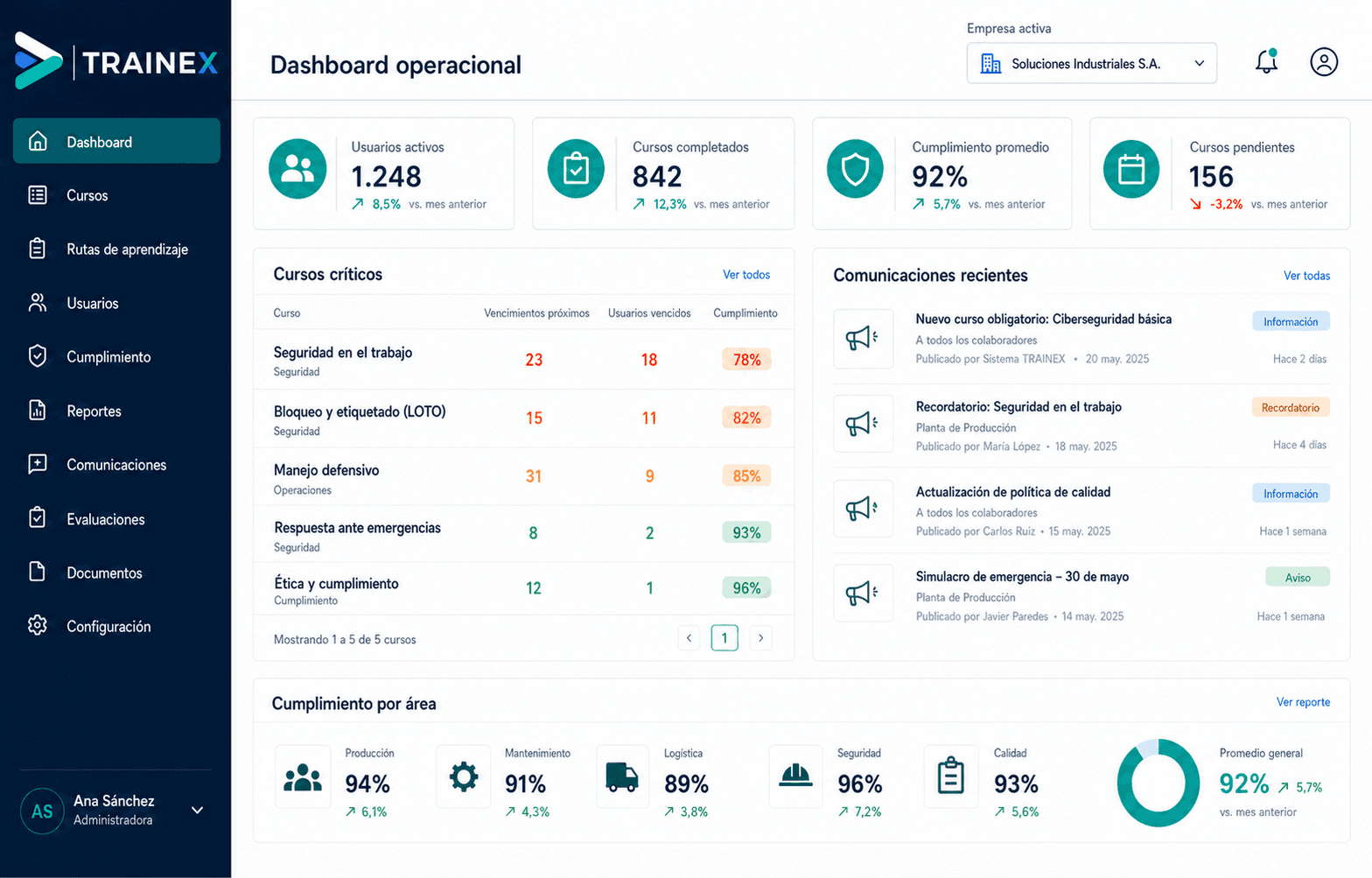This screenshot has width=1372, height=878.
Task: Click the Cursos pendientes calendar icon
Action: point(1131,169)
